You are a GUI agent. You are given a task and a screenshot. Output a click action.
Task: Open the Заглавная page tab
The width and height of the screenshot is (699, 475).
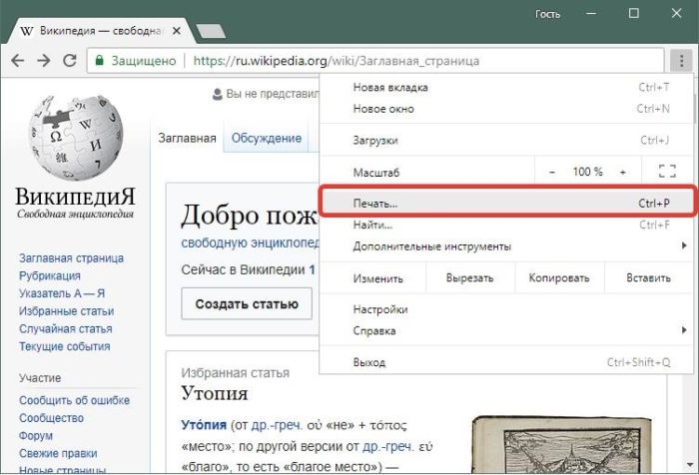point(187,138)
